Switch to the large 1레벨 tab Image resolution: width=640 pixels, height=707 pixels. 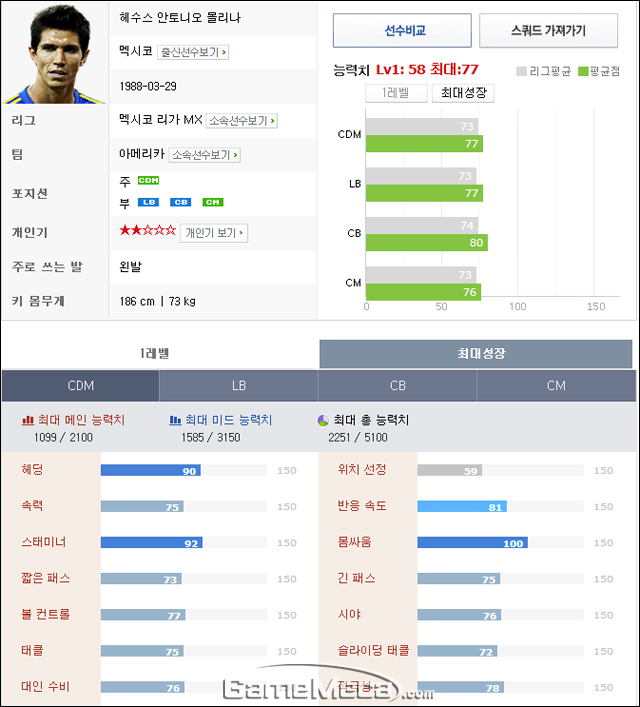[x=155, y=354]
